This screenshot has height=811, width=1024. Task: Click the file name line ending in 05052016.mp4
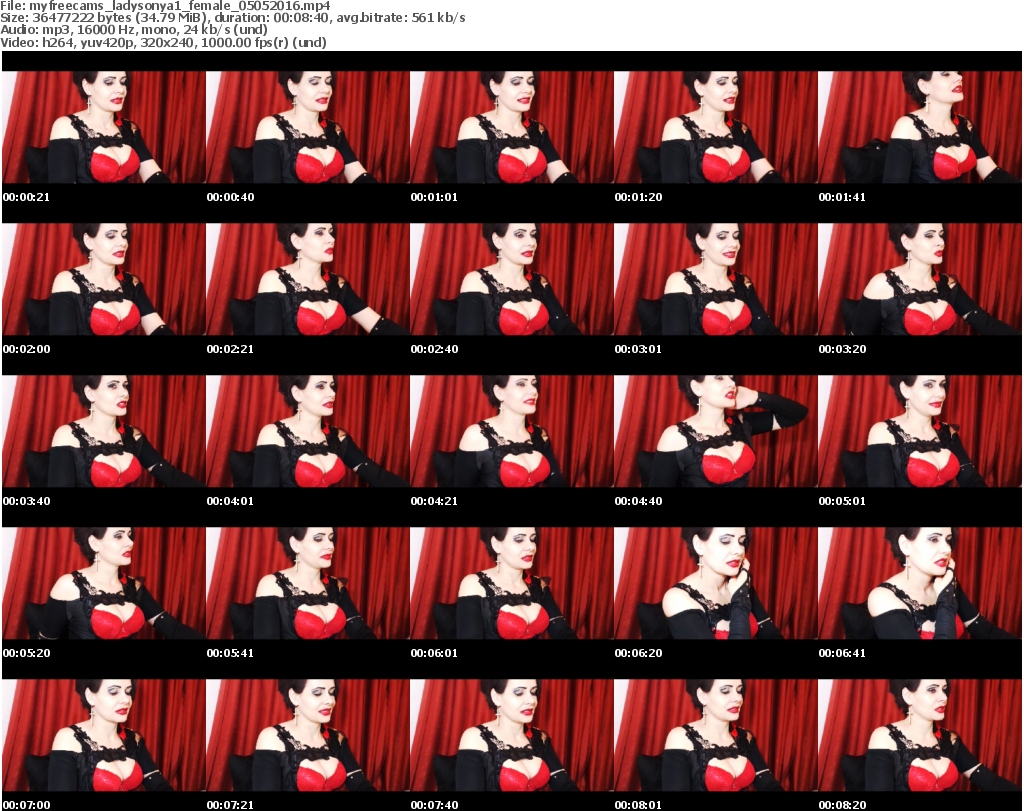pos(165,6)
